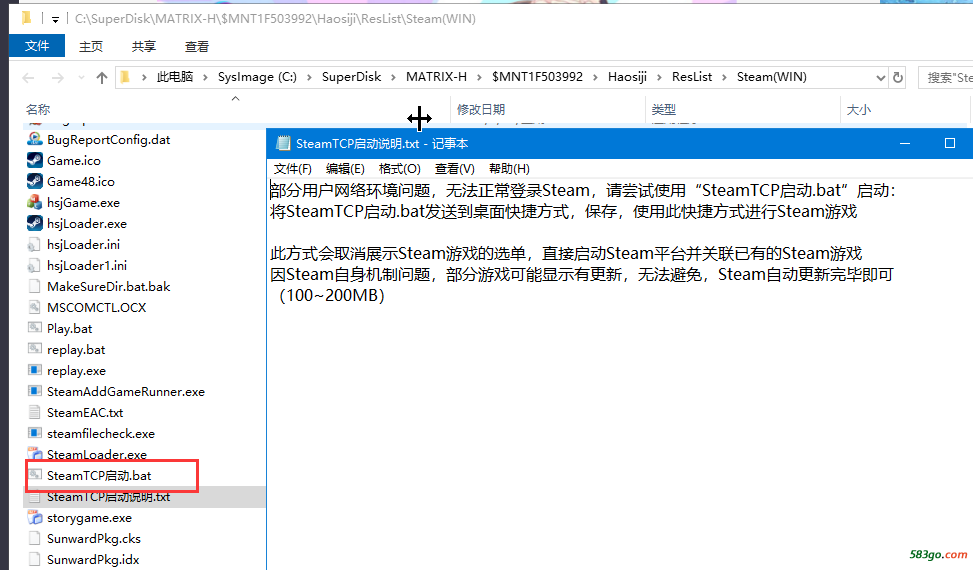This screenshot has height=570, width=973.
Task: Open Notepad's 格式(O) menu
Action: [x=399, y=169]
